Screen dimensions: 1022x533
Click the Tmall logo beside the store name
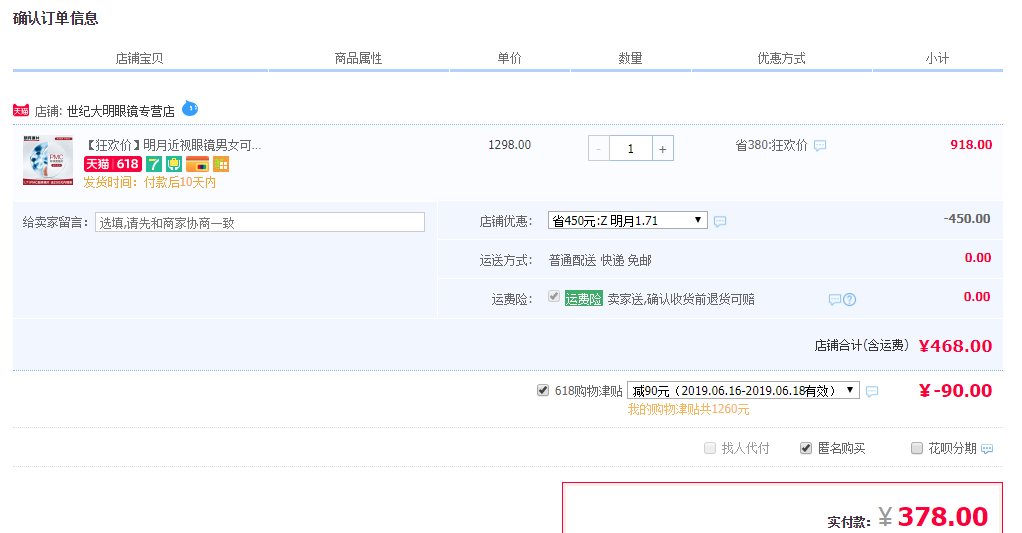tap(21, 111)
